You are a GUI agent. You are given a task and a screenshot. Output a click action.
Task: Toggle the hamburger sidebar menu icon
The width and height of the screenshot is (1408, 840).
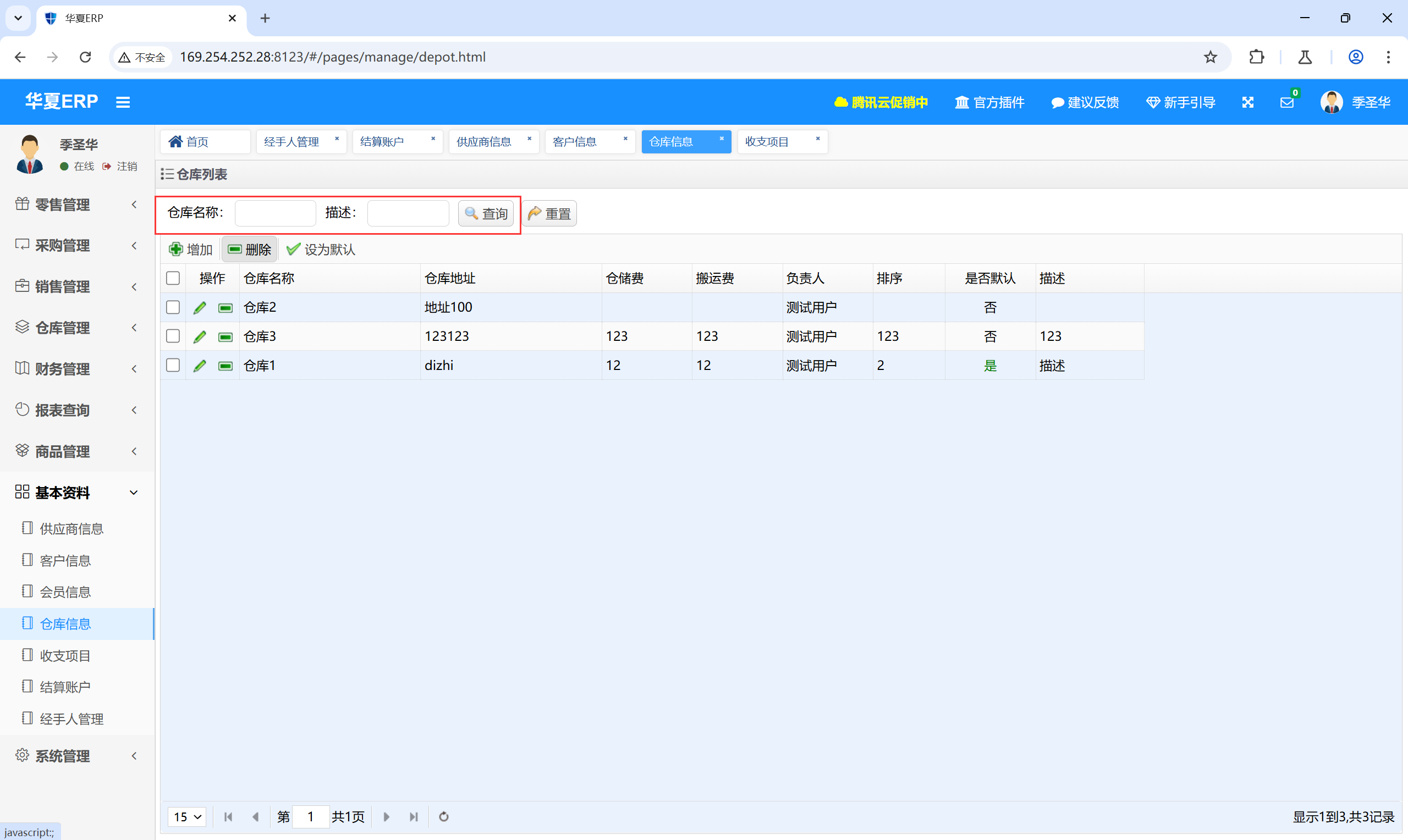point(123,102)
